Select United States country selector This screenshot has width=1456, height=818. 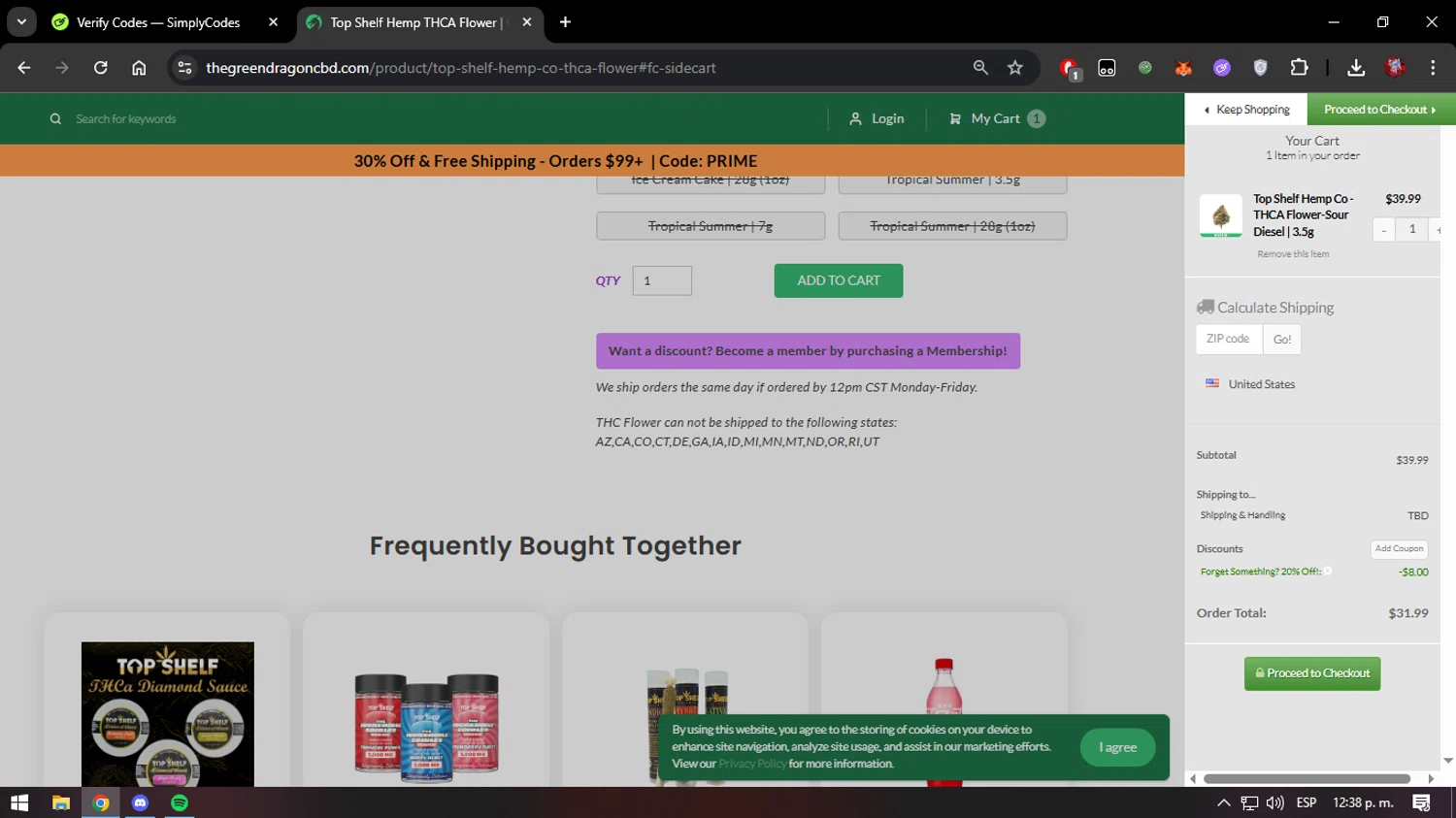coord(1250,384)
